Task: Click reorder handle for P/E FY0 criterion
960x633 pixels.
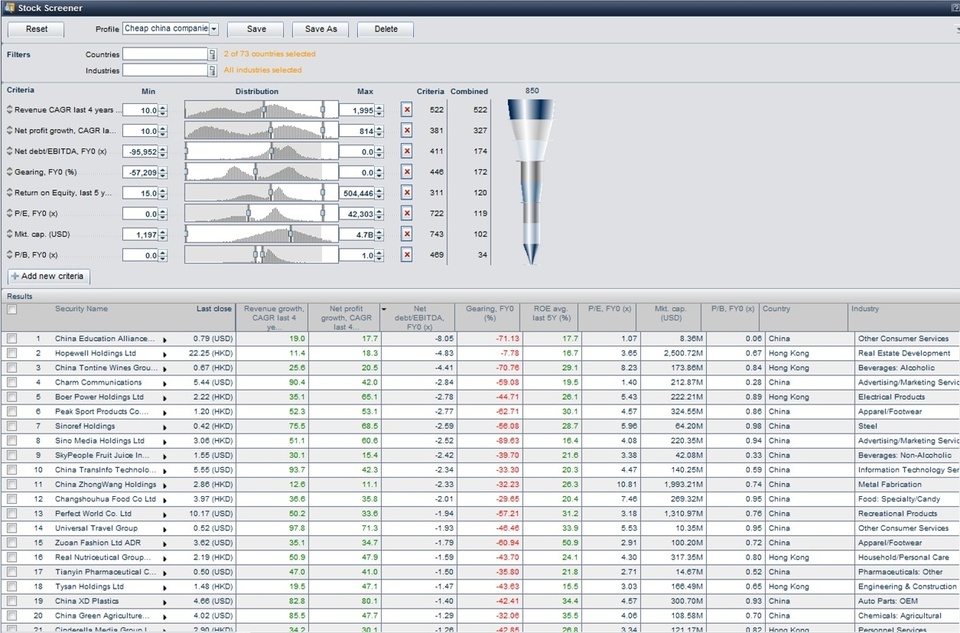Action: (x=10, y=214)
